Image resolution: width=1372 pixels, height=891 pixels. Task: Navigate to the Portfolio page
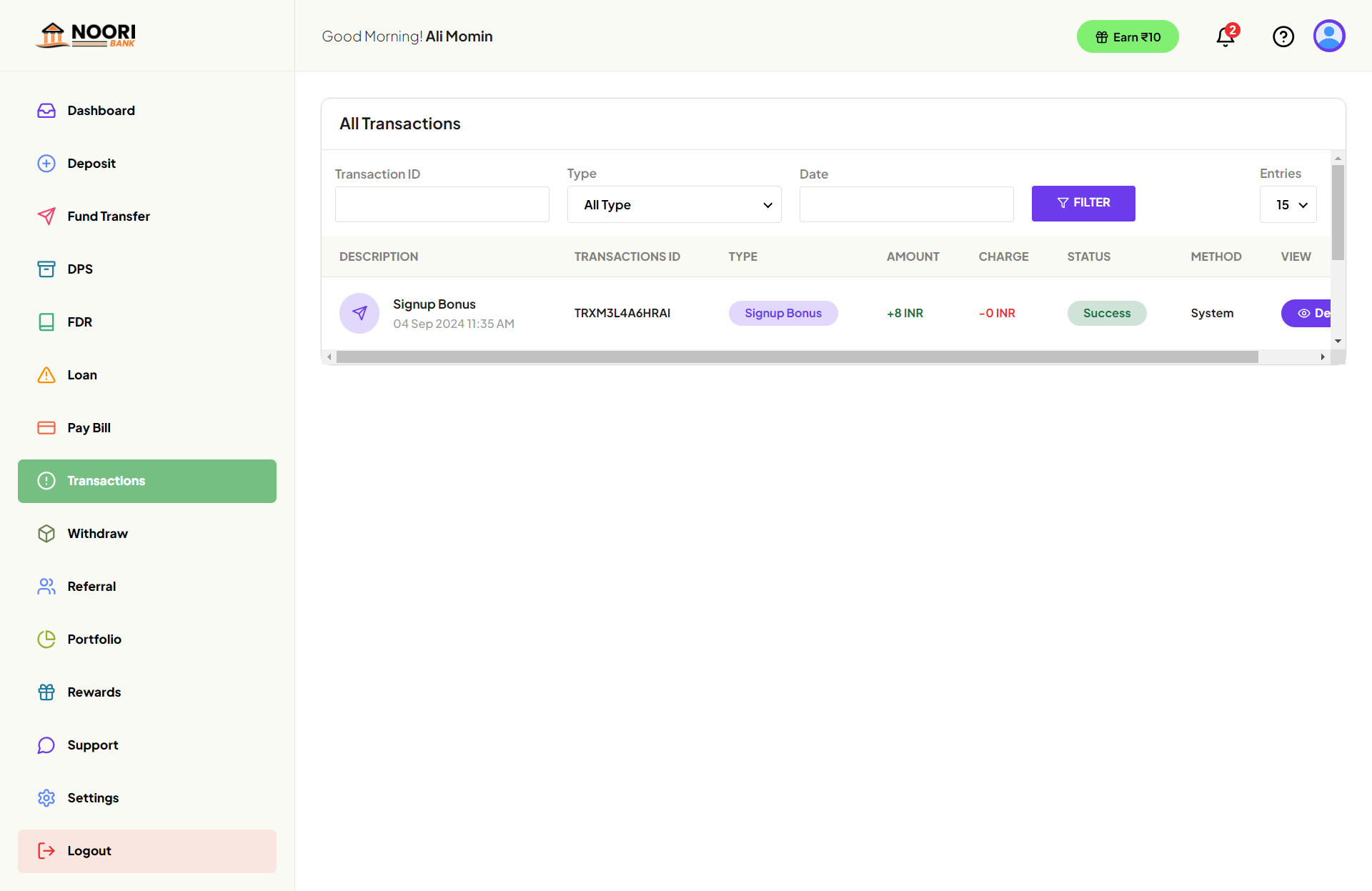(94, 639)
